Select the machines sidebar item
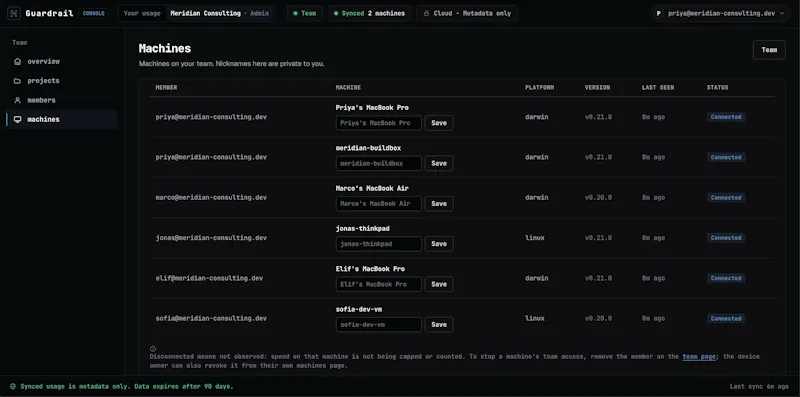The height and width of the screenshot is (397, 800). (61, 119)
